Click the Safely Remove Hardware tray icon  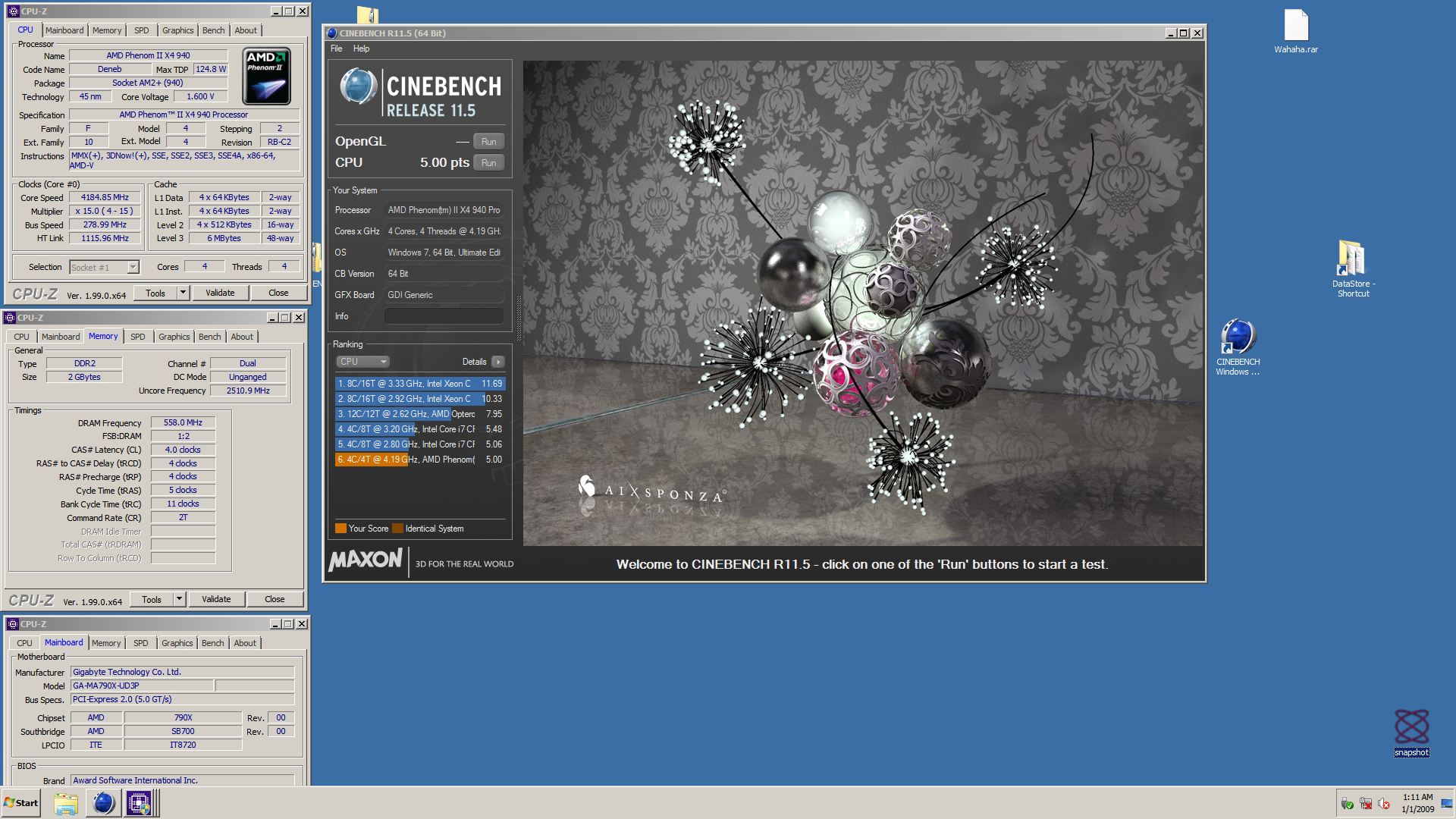[1348, 804]
